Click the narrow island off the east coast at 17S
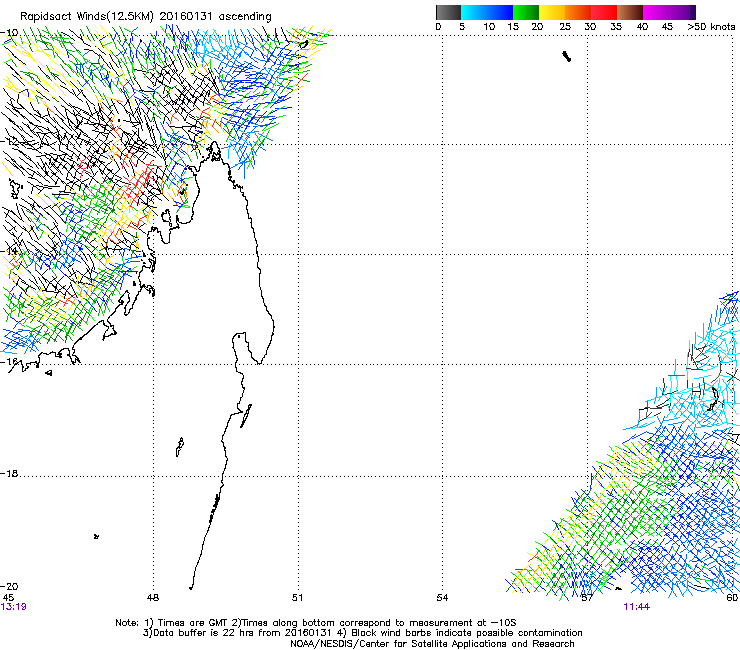 (x=246, y=416)
